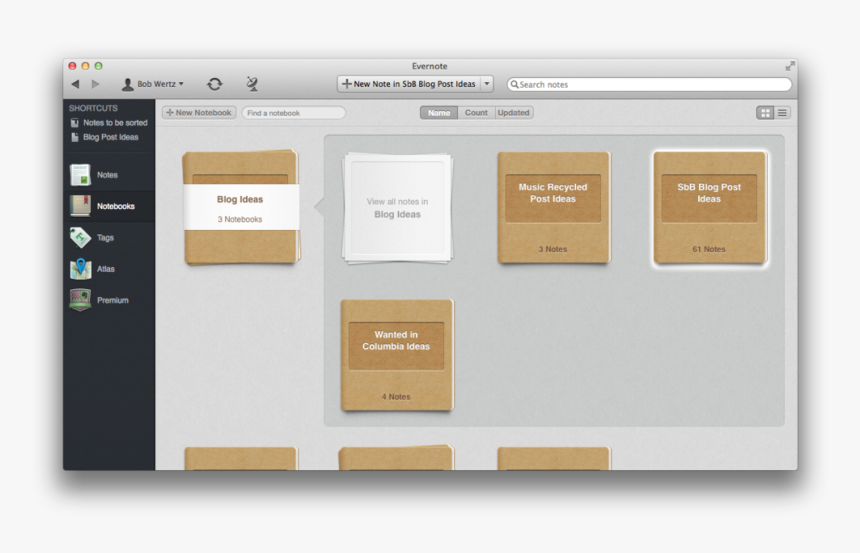Viewport: 860px width, 553px height.
Task: Switch to list view
Action: [x=782, y=113]
